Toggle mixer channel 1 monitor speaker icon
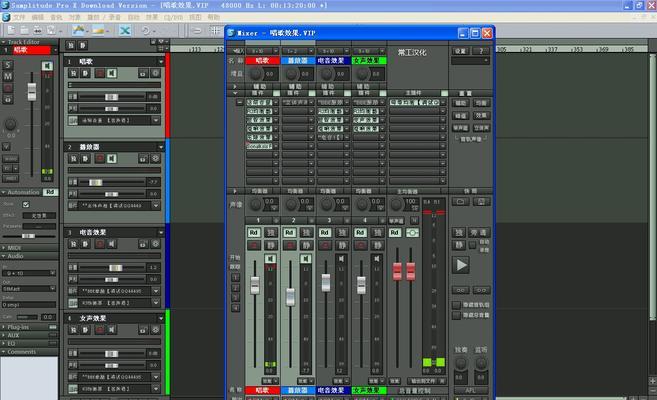657x400 pixels. (x=270, y=258)
